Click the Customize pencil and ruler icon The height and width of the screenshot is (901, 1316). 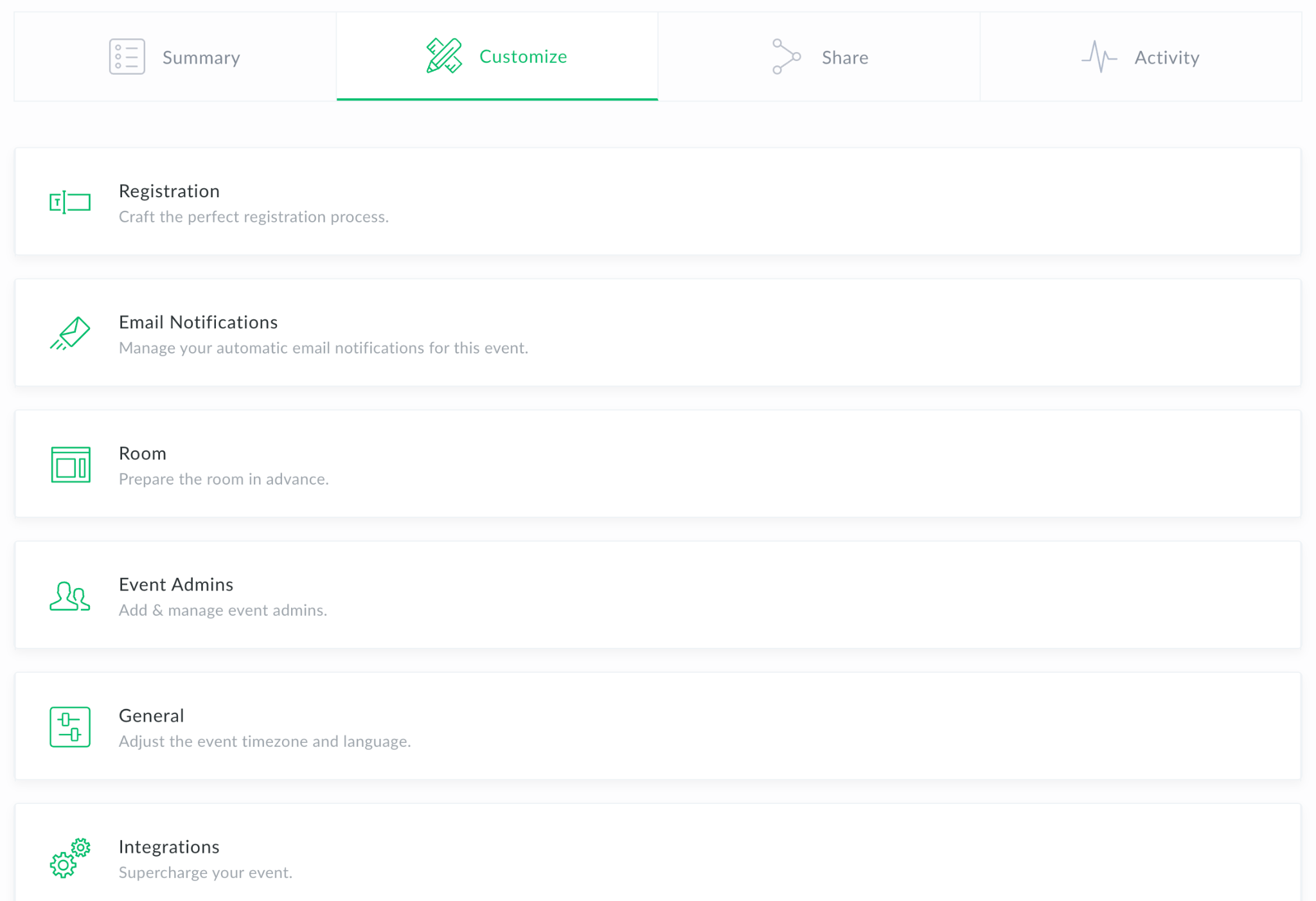(x=444, y=56)
